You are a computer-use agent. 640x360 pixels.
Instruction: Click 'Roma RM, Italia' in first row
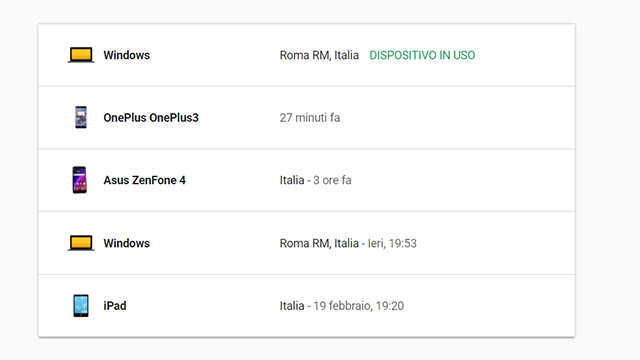tap(319, 55)
